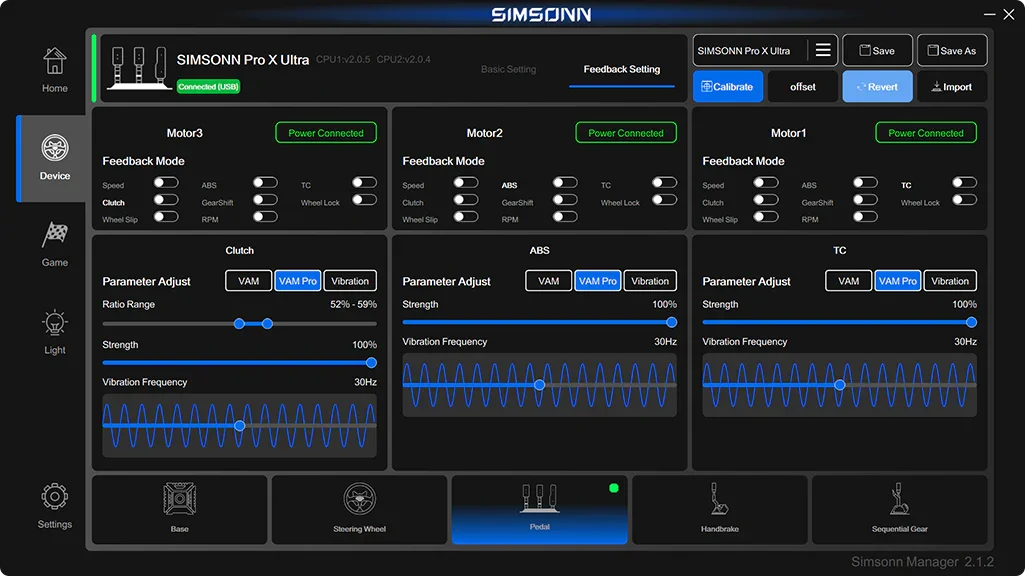Click the Calibrate button
The height and width of the screenshot is (576, 1025).
click(x=728, y=86)
